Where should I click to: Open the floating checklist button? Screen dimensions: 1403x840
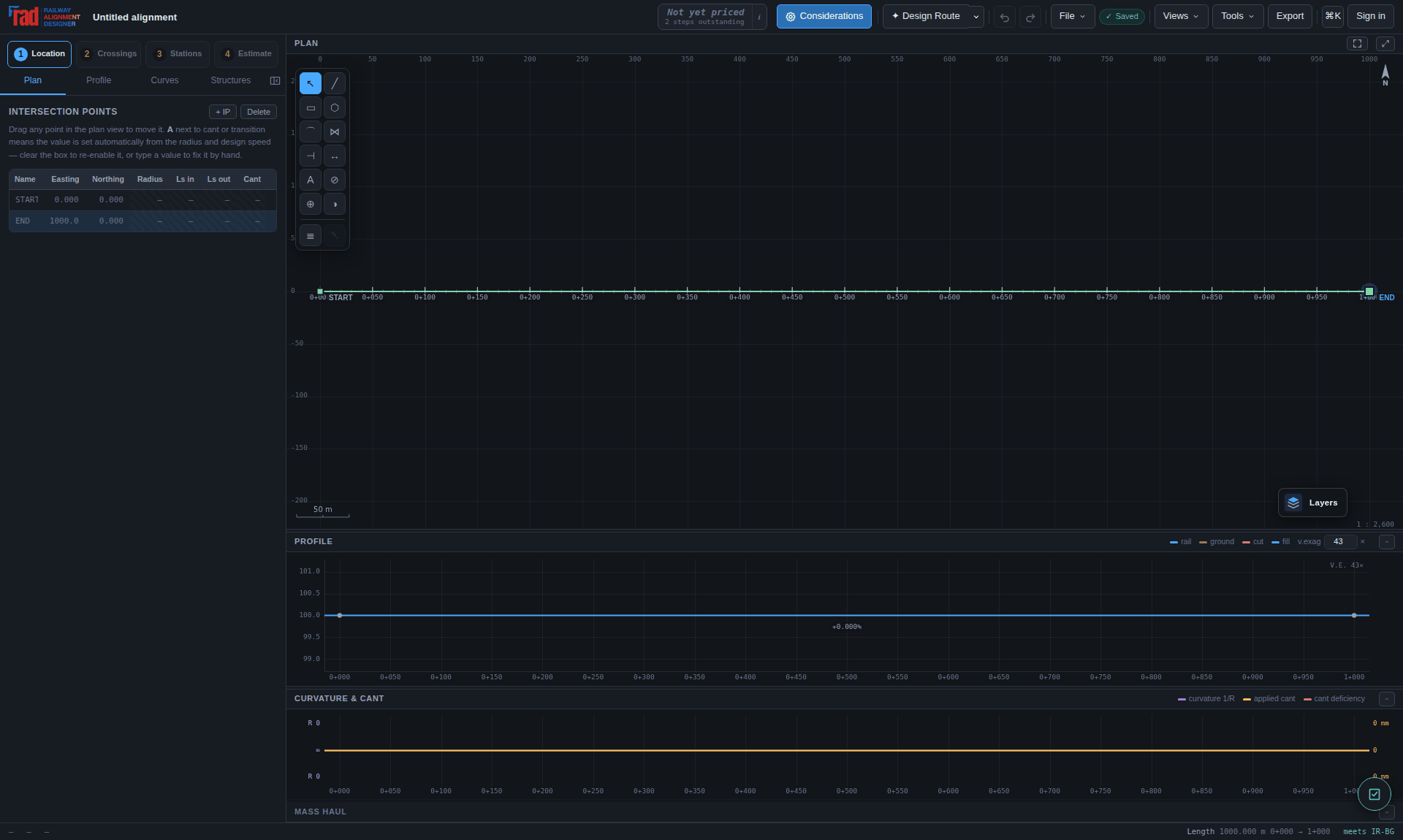pos(1374,794)
